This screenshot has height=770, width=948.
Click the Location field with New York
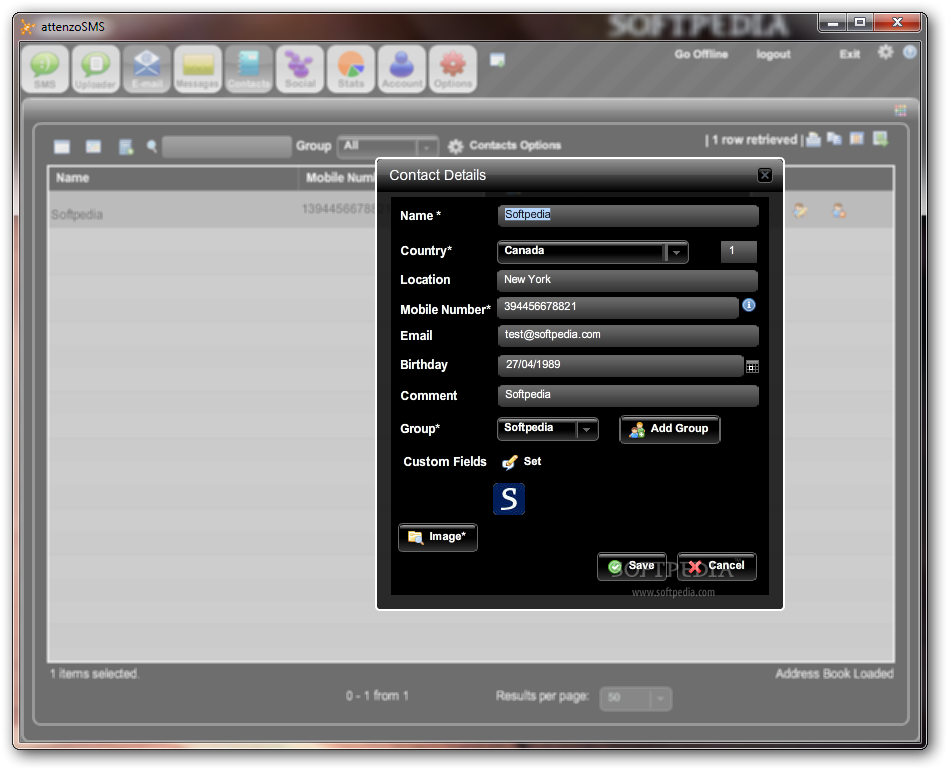(628, 280)
